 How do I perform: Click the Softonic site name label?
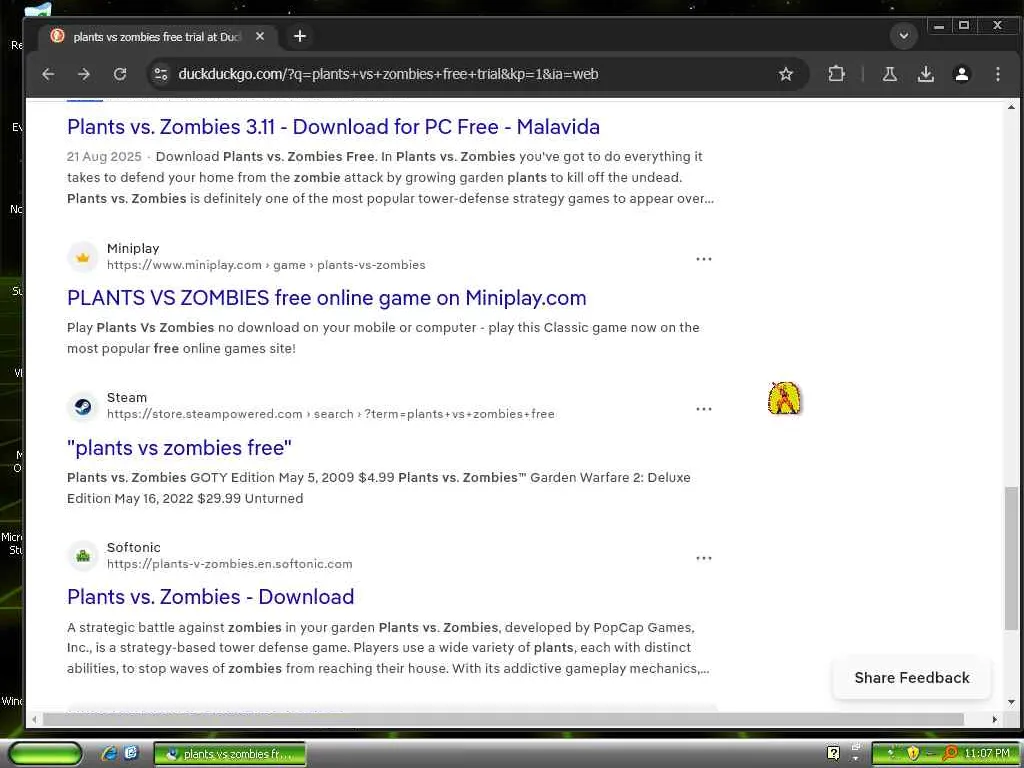[134, 547]
